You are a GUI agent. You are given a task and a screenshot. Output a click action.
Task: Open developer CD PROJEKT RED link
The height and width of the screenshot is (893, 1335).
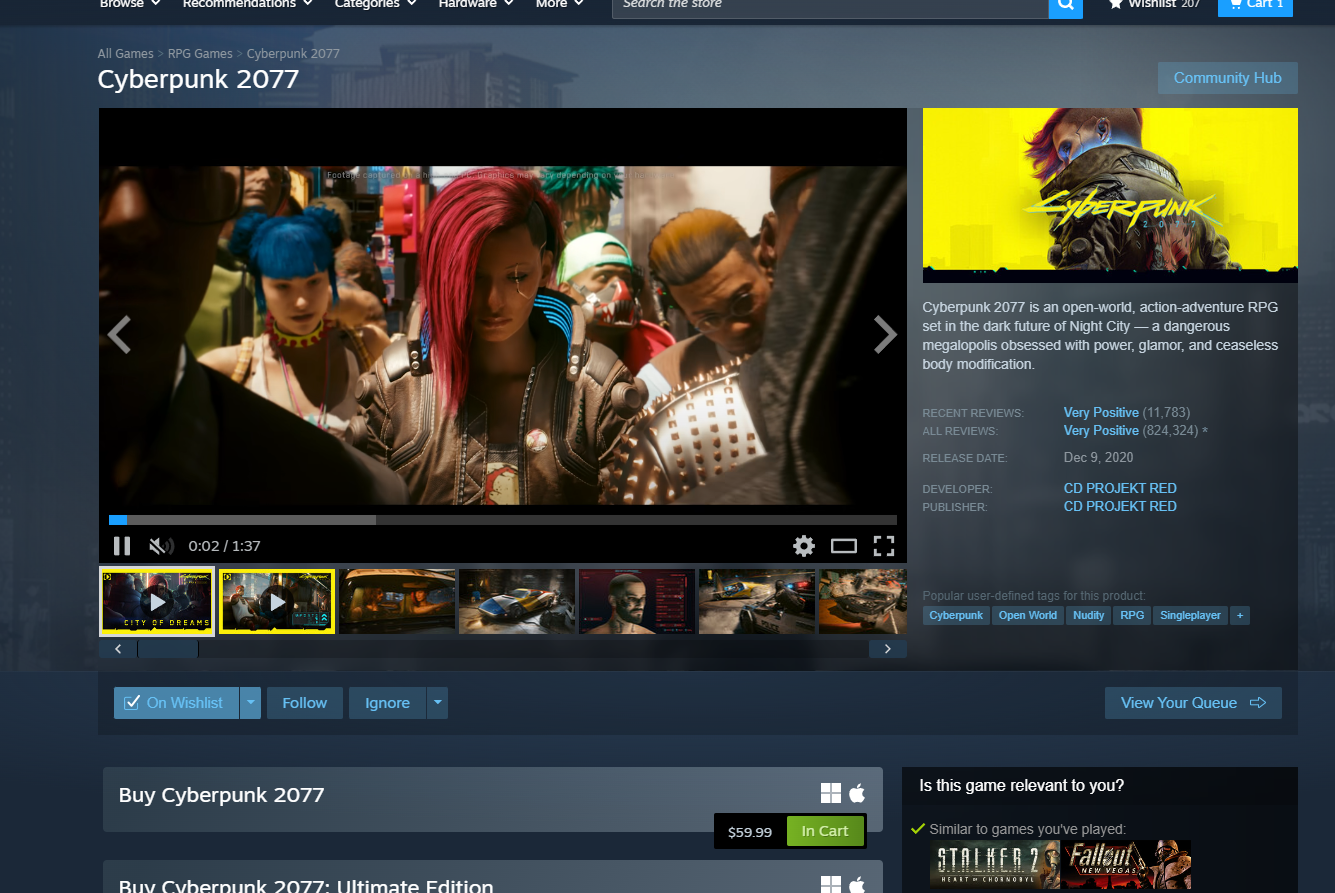click(1120, 488)
